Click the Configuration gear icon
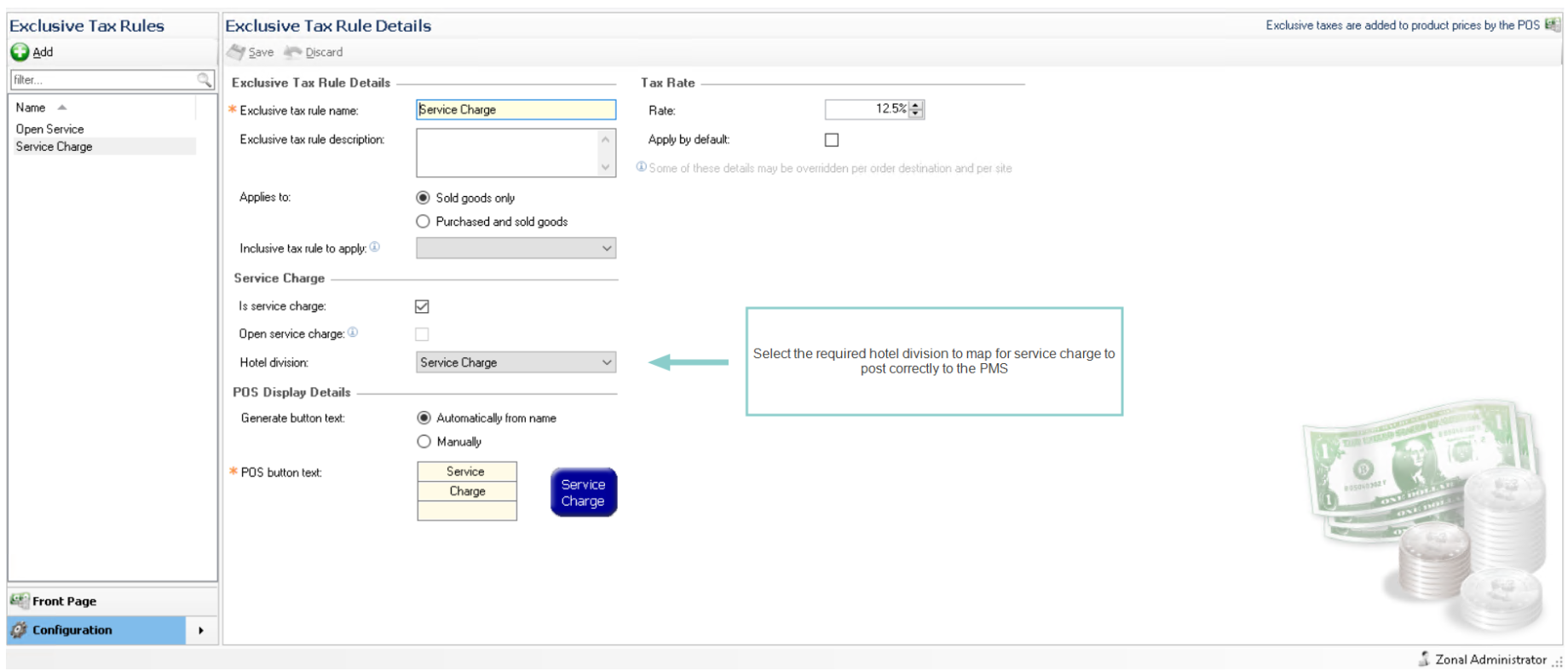The image size is (1568, 671). 19,630
